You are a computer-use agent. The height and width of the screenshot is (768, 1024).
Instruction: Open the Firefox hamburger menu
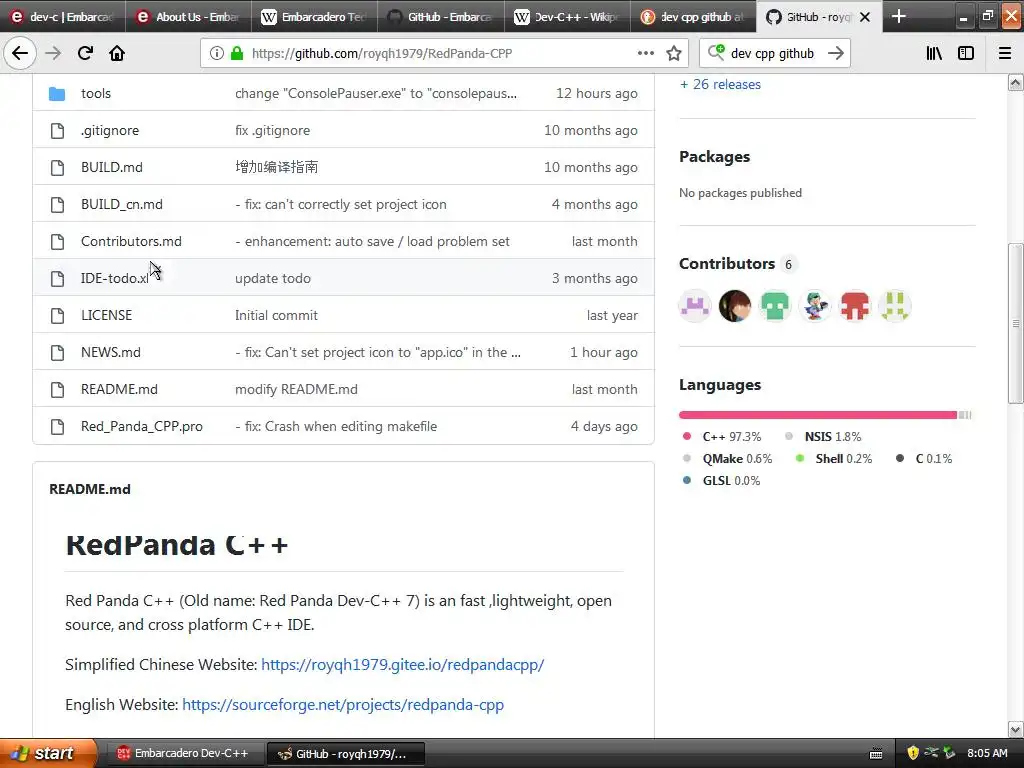point(1005,54)
